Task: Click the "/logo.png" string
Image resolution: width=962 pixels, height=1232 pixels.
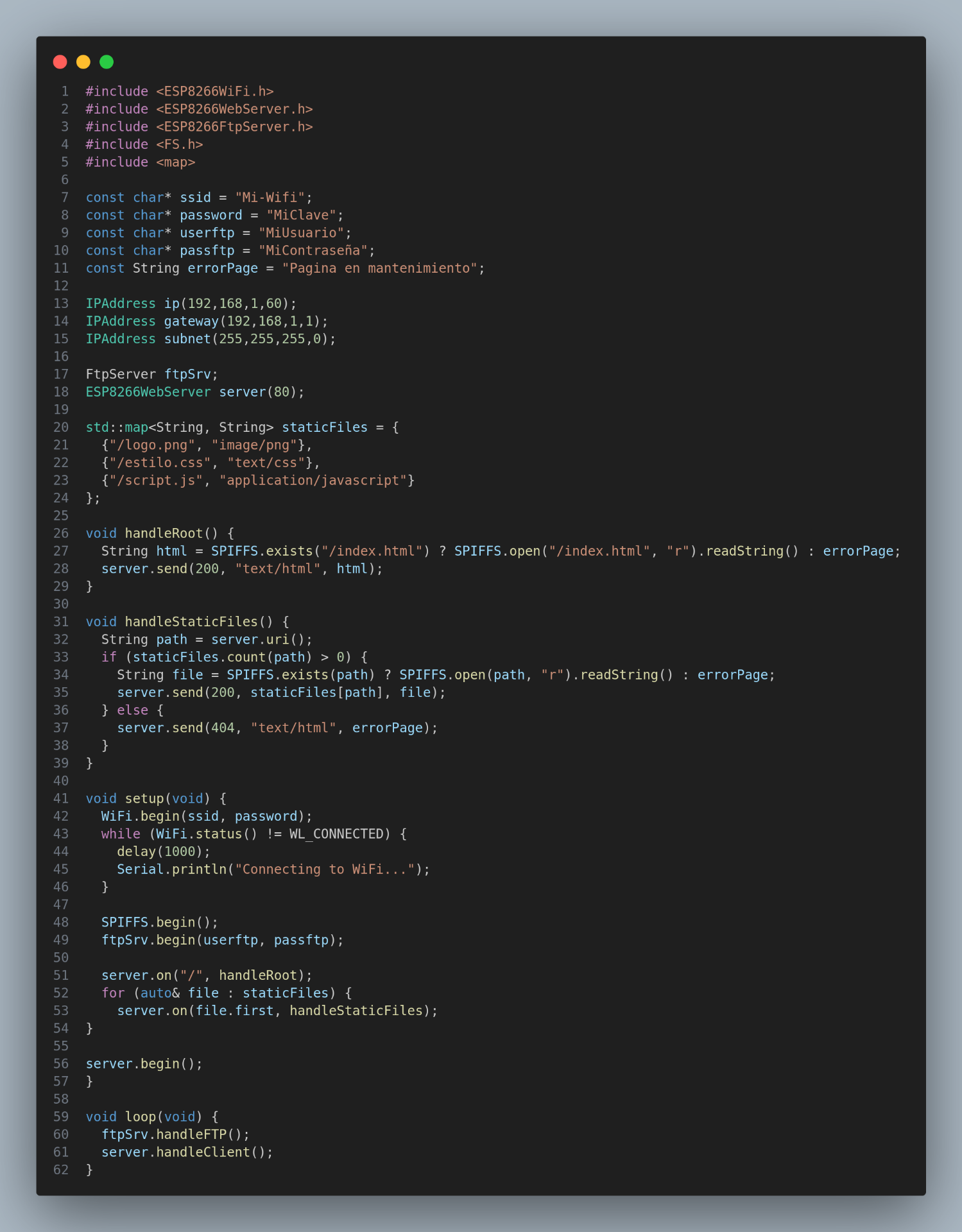Action: point(153,445)
